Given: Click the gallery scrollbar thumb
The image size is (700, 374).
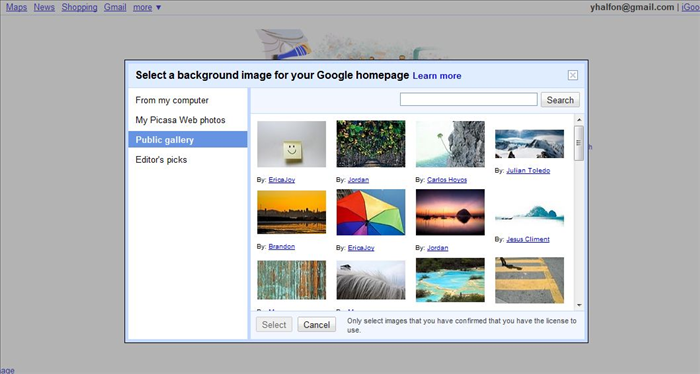Looking at the screenshot, I should [x=579, y=143].
